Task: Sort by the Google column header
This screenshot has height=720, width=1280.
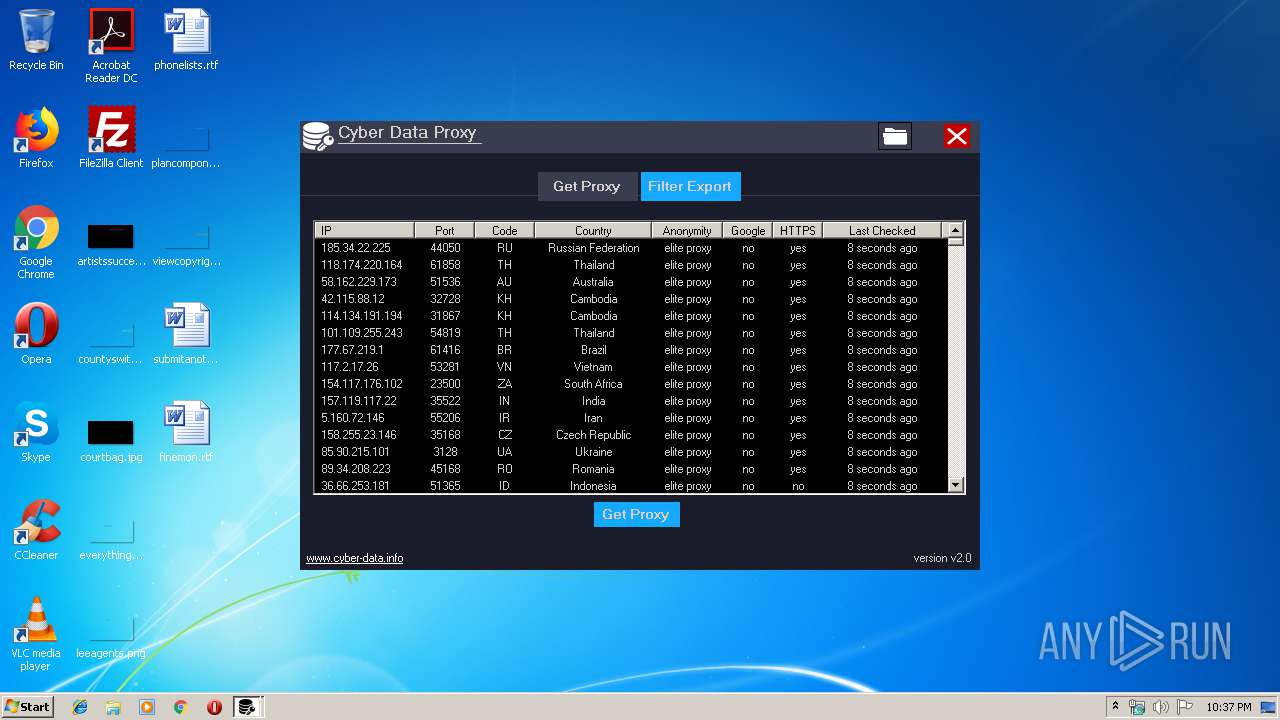Action: [748, 230]
